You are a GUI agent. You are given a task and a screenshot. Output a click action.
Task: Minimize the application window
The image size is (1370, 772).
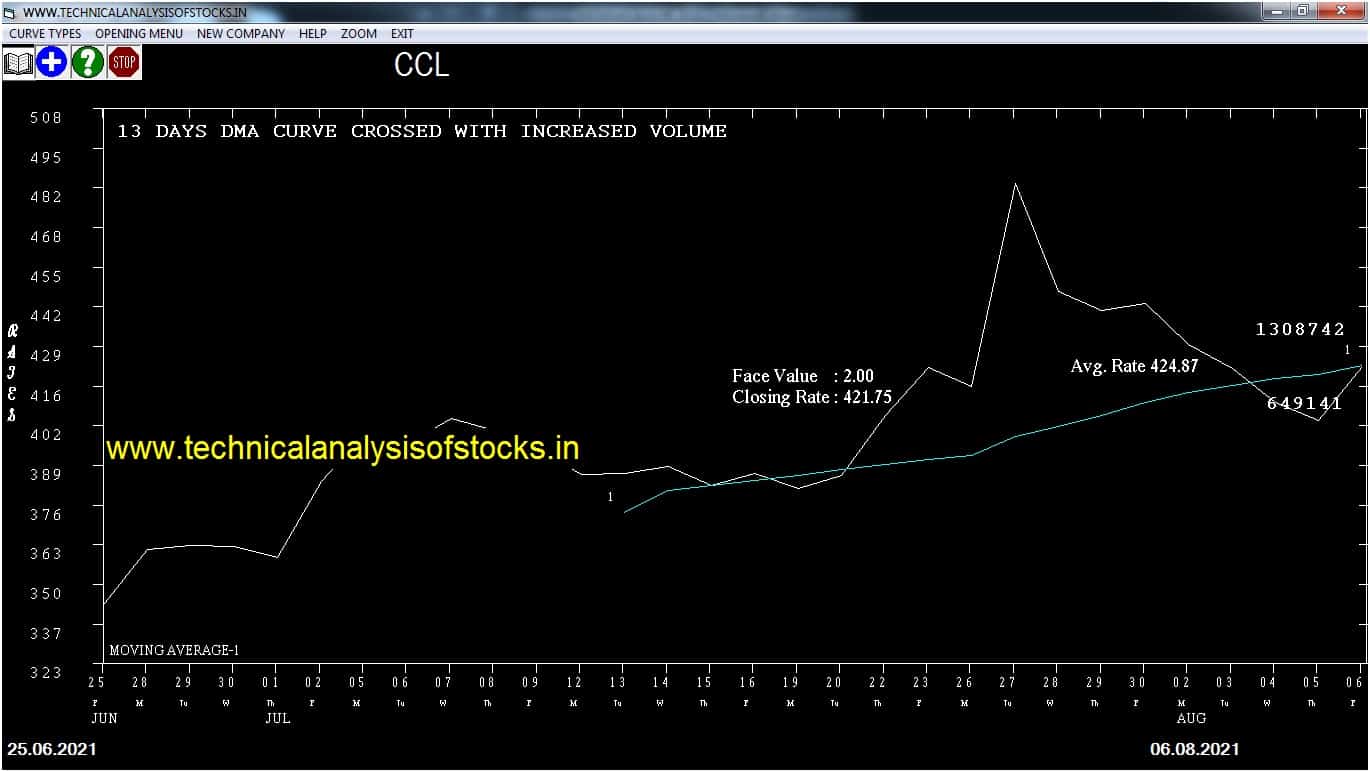click(x=1276, y=11)
